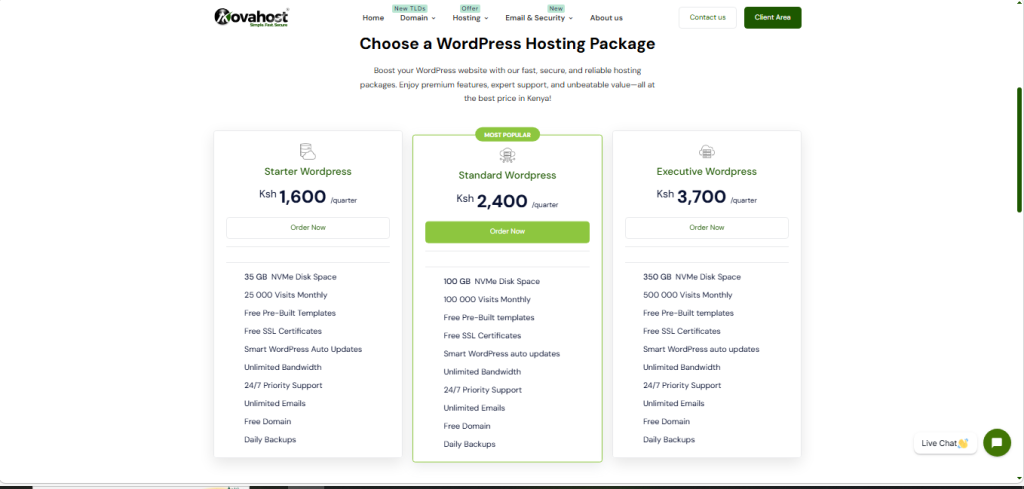Click the Executive Wordpress plan icon

pos(707,152)
